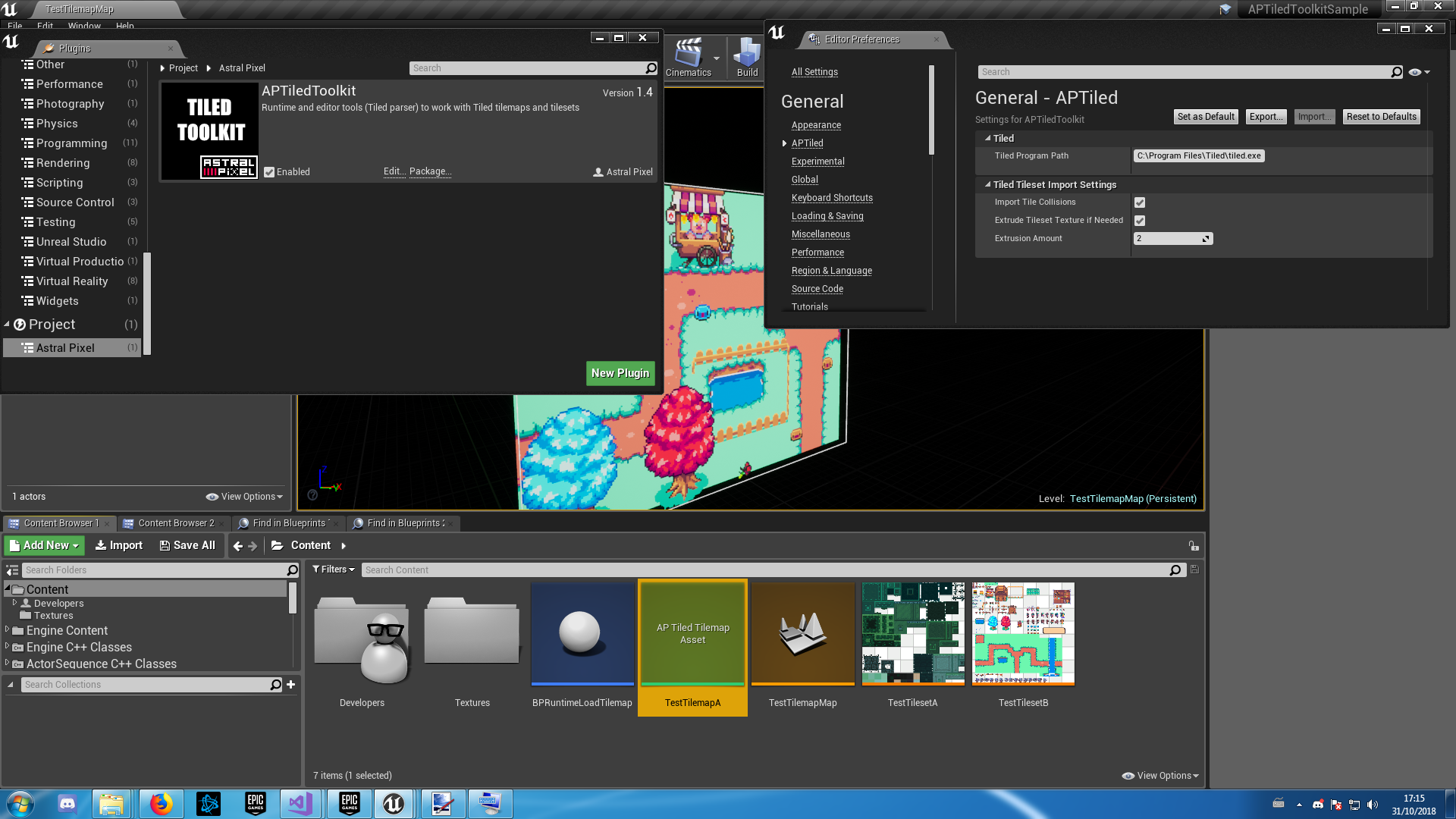Toggle the Enabled checkbox for APTiledToolkit

268,171
